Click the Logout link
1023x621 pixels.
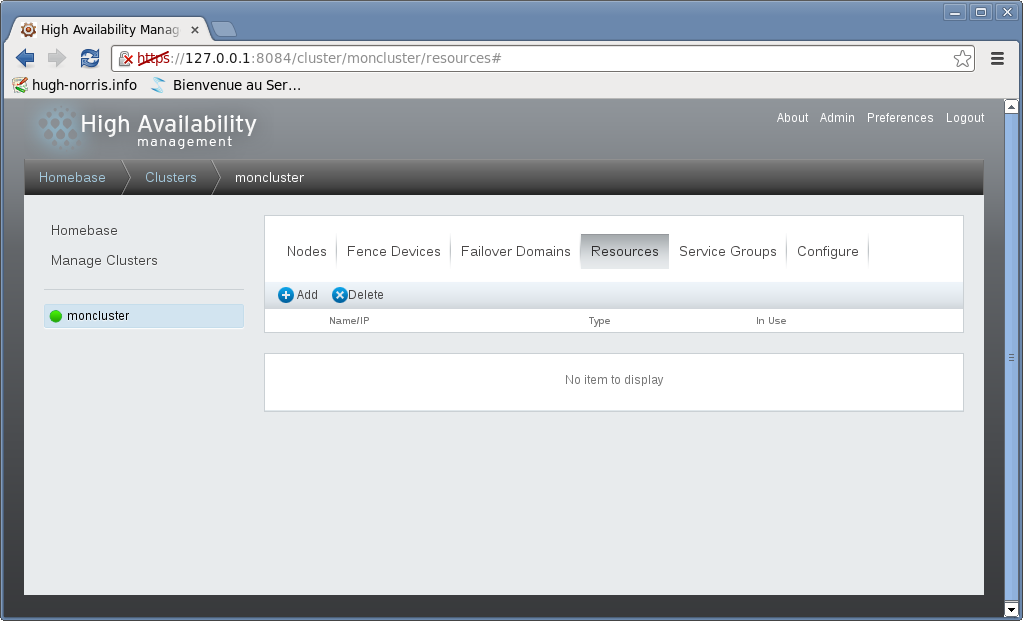(965, 118)
